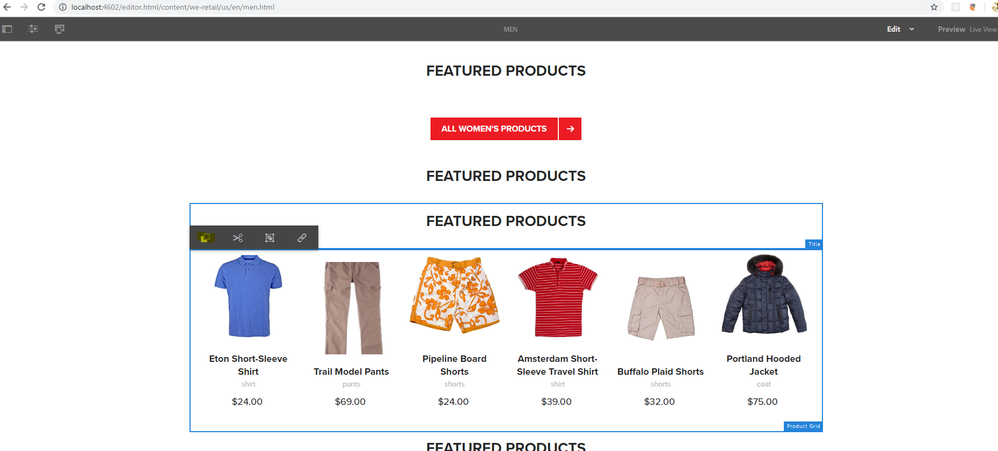Expand the Edit mode dropdown
The height and width of the screenshot is (451, 998).
911,29
